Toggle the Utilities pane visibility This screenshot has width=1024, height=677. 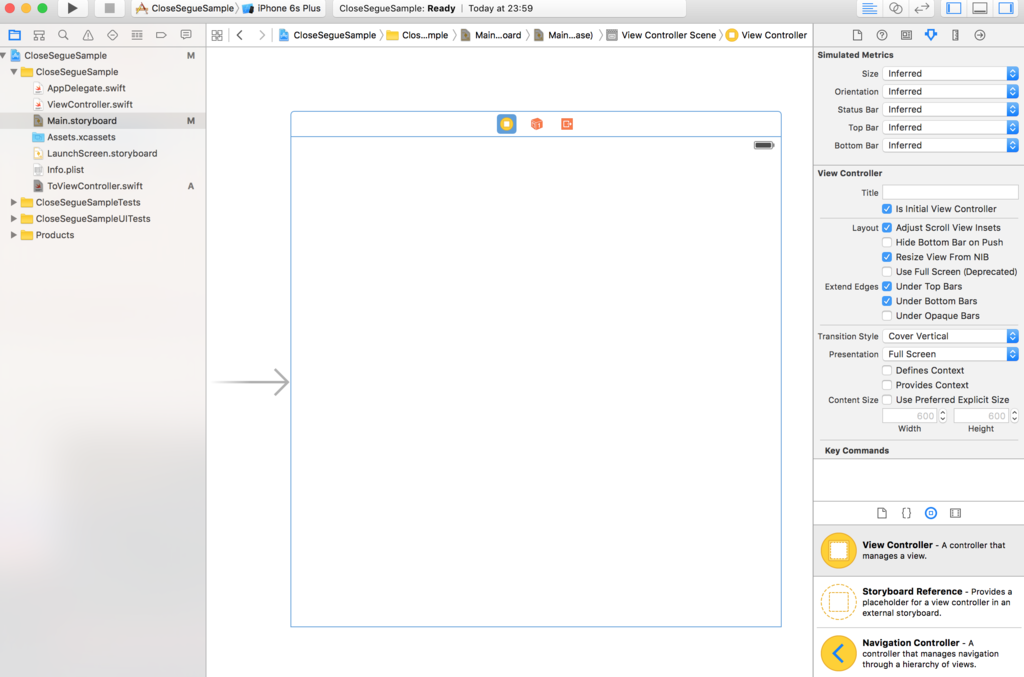click(1006, 8)
